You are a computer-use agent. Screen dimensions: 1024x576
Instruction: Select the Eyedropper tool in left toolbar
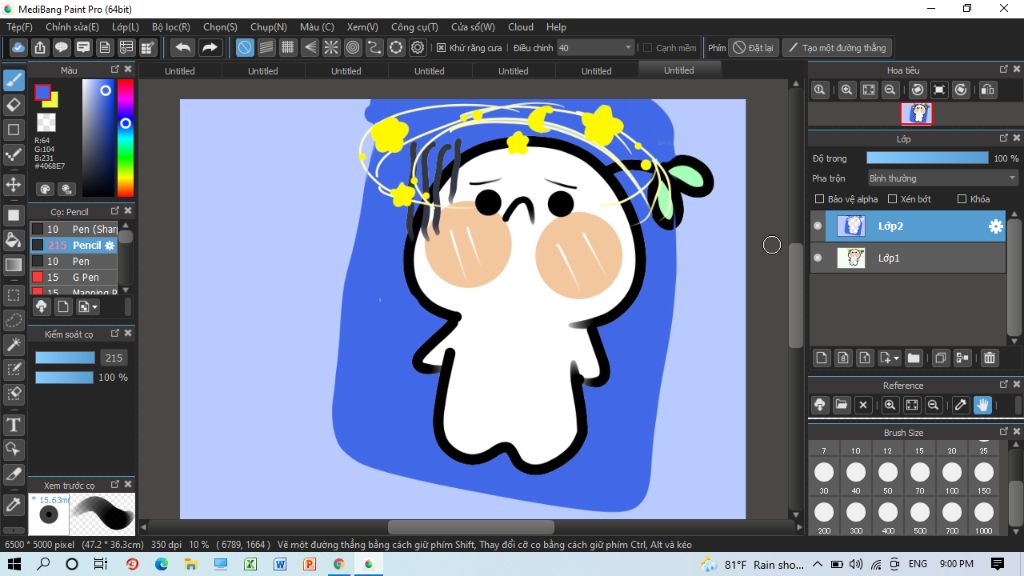[14, 505]
